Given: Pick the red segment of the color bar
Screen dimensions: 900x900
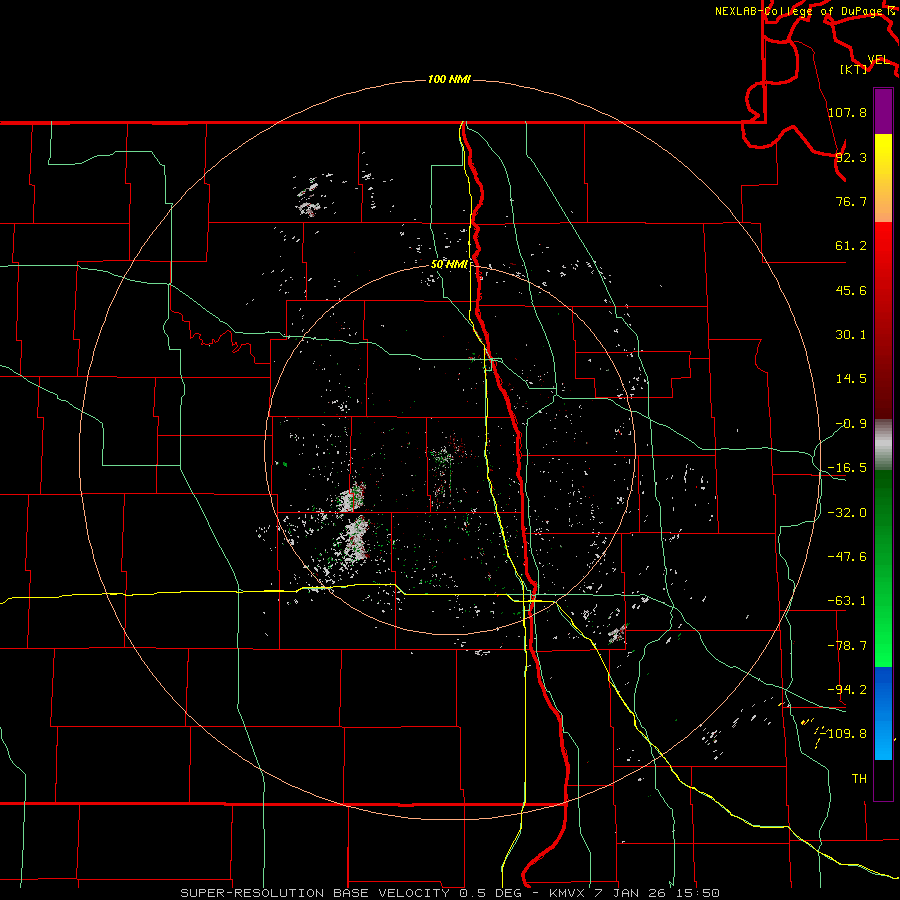Looking at the screenshot, I should click(x=883, y=321).
